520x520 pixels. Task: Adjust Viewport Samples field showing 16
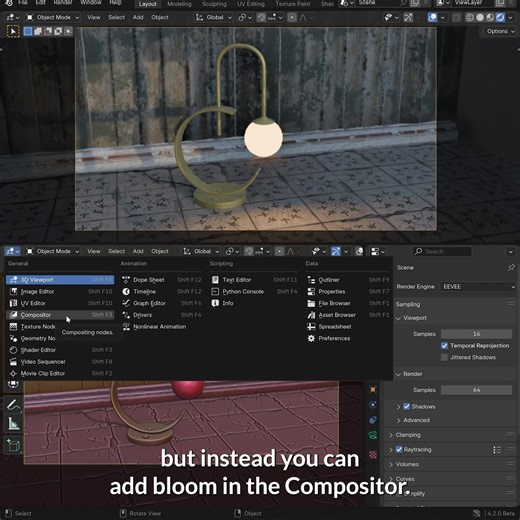(x=476, y=334)
